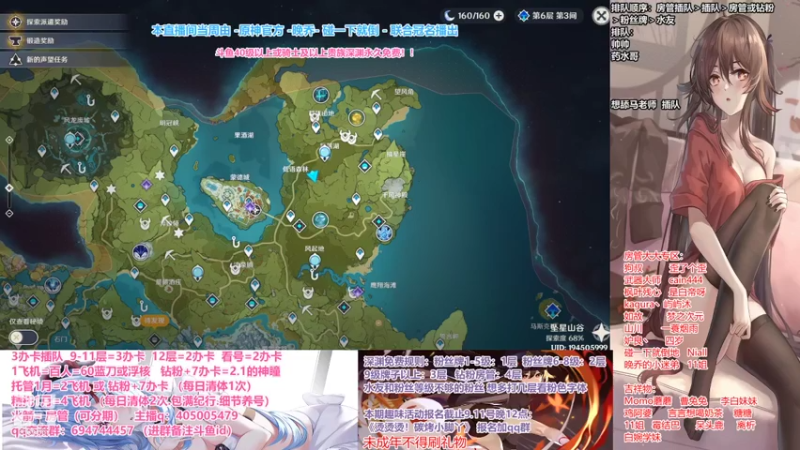Click the top zoom-in diamond of the map slider
This screenshot has width=800, height=450.
tap(9, 140)
